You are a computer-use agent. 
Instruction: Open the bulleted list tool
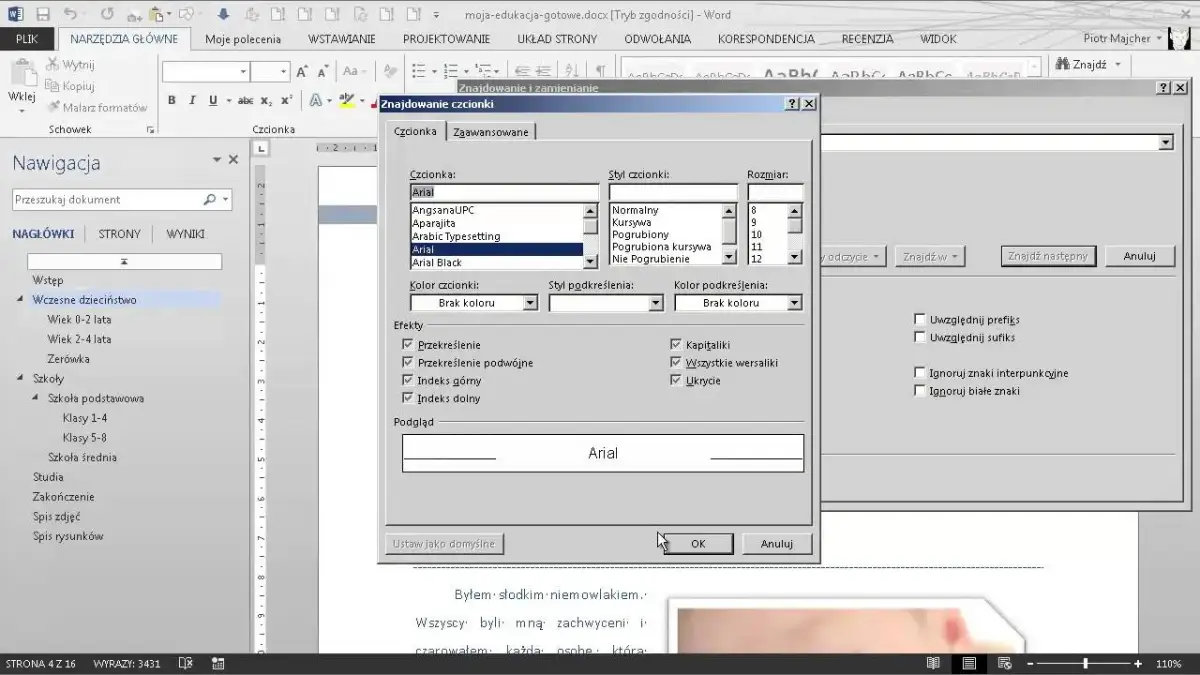click(419, 72)
